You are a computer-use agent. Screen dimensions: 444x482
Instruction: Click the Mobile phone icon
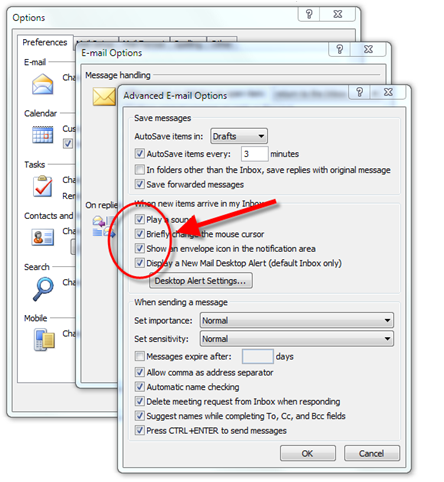[x=44, y=340]
